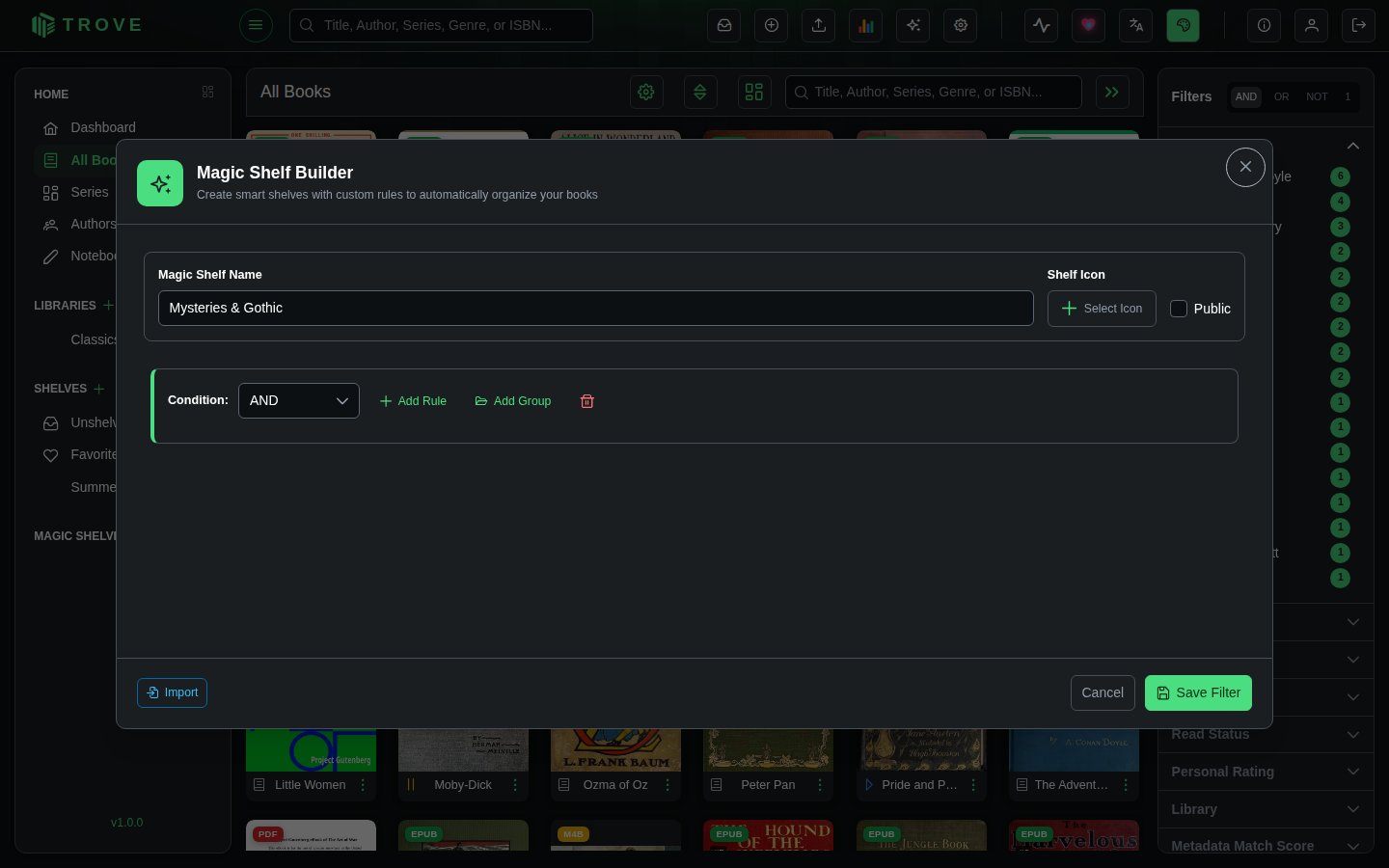1389x868 pixels.
Task: Click Add Rule in the condition group
Action: click(413, 401)
